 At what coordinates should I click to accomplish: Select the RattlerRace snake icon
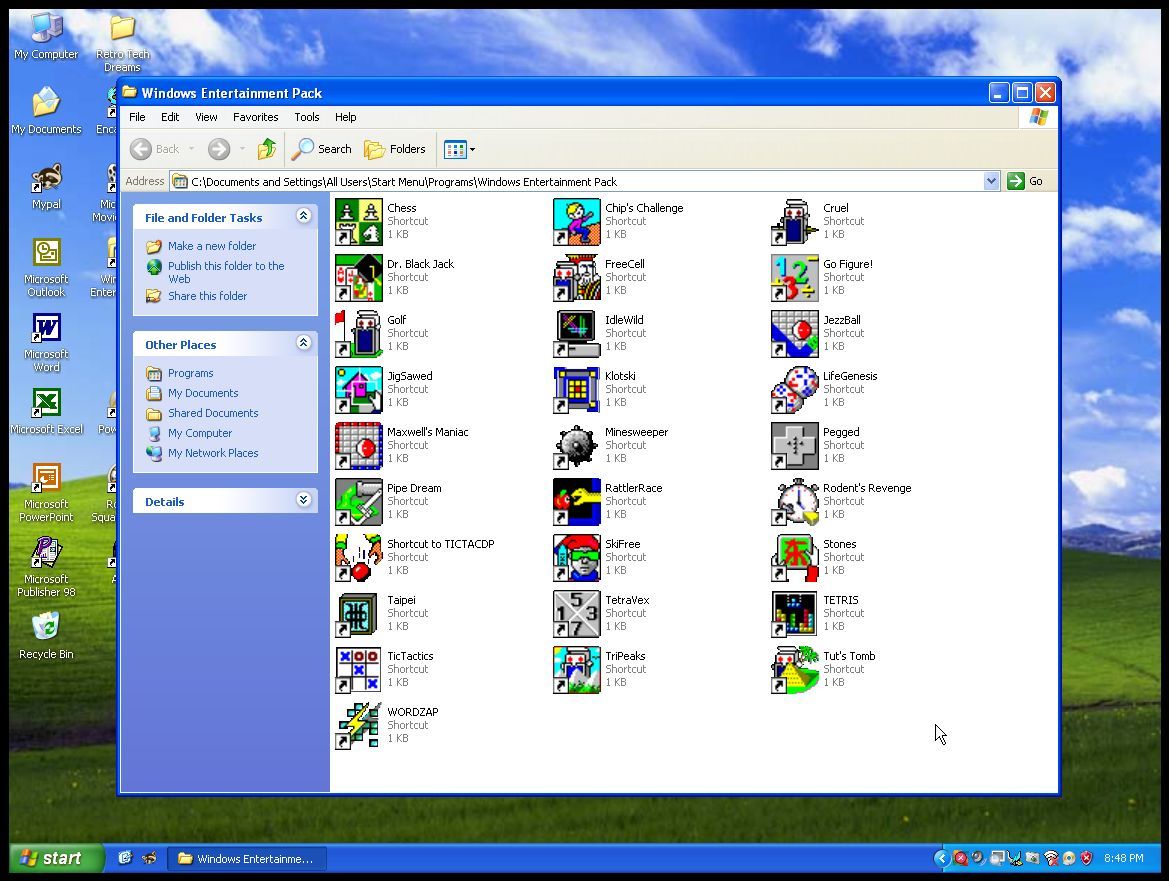coord(576,502)
